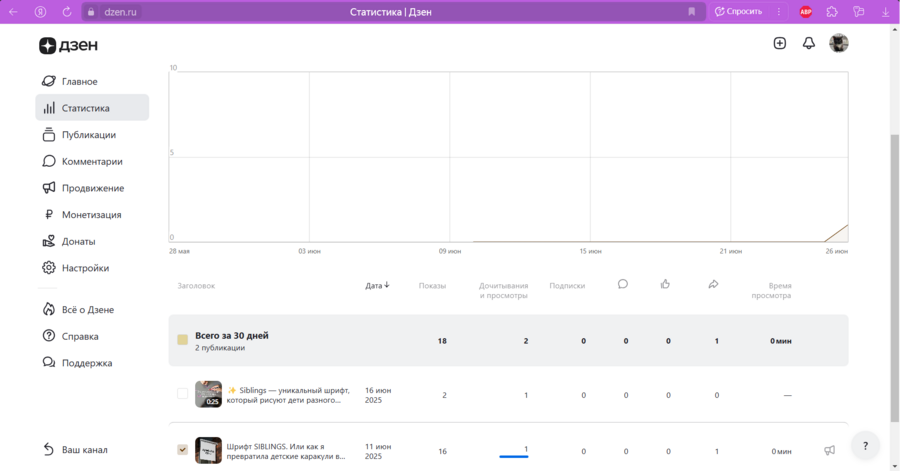Click the create publication plus icon
The height and width of the screenshot is (471, 900).
point(780,44)
